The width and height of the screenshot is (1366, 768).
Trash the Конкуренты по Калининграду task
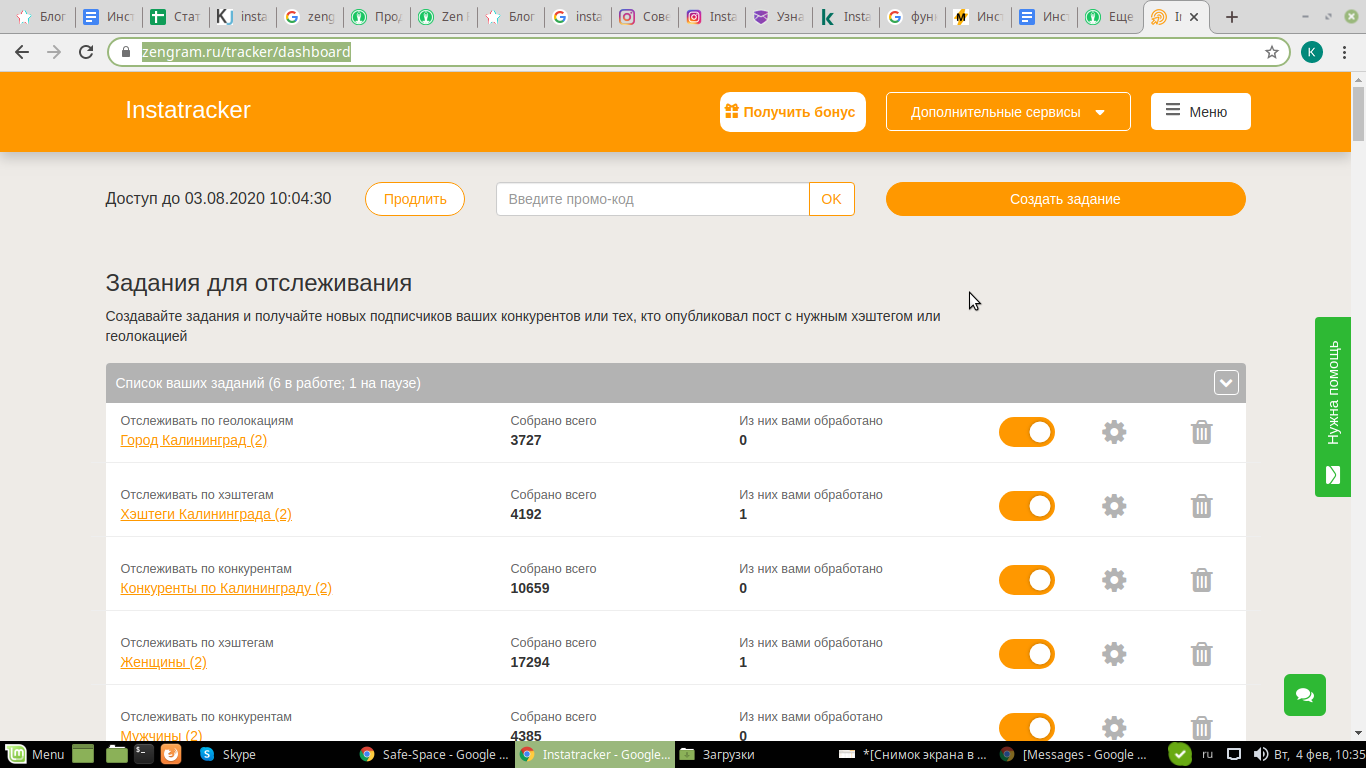click(1202, 580)
